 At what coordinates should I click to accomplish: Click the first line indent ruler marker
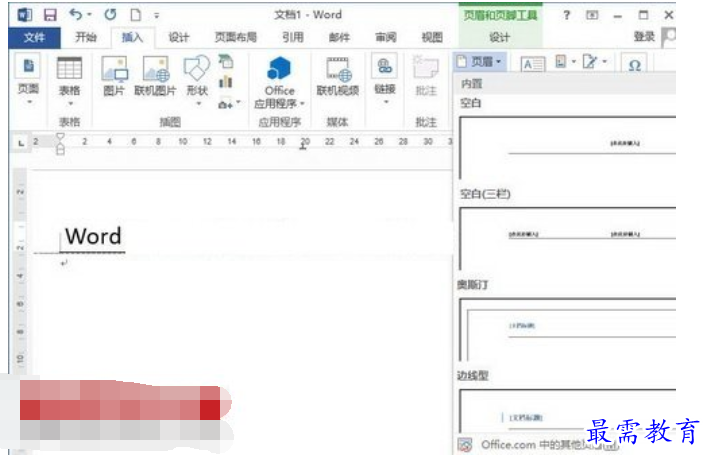[x=60, y=137]
